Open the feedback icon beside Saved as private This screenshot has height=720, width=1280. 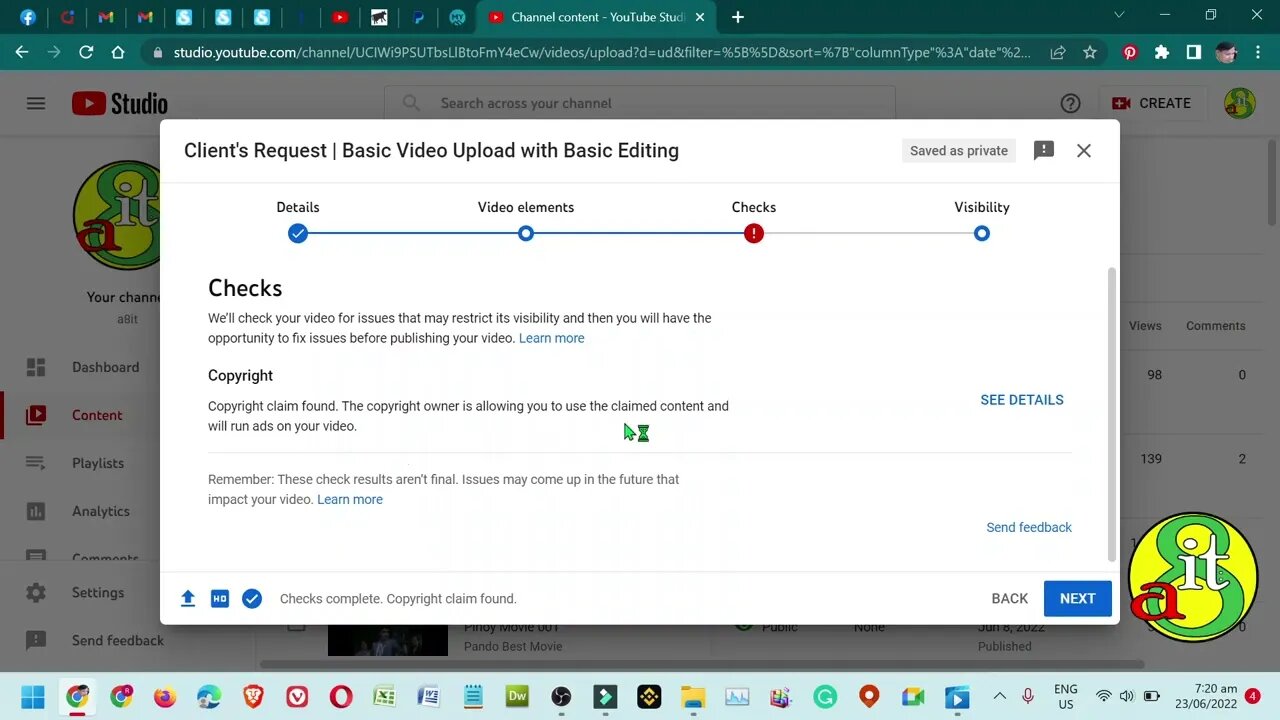(x=1044, y=150)
